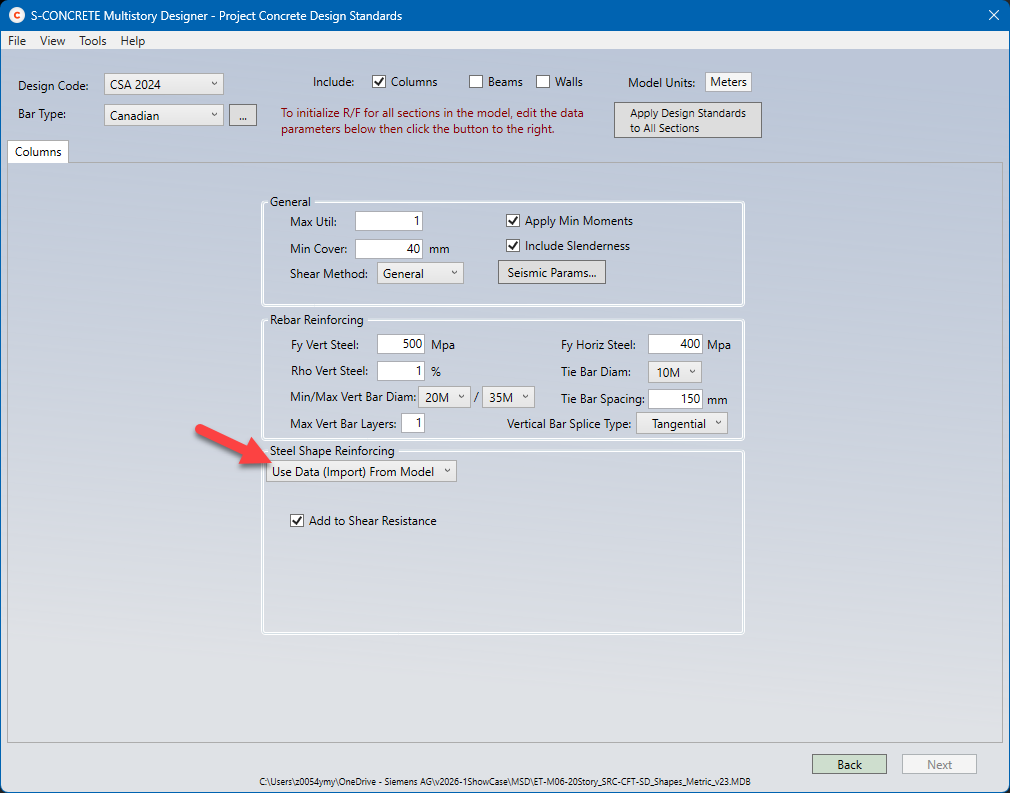Open the Max Vert Bar Diam 35M dropdown
This screenshot has height=793, width=1010.
[509, 397]
